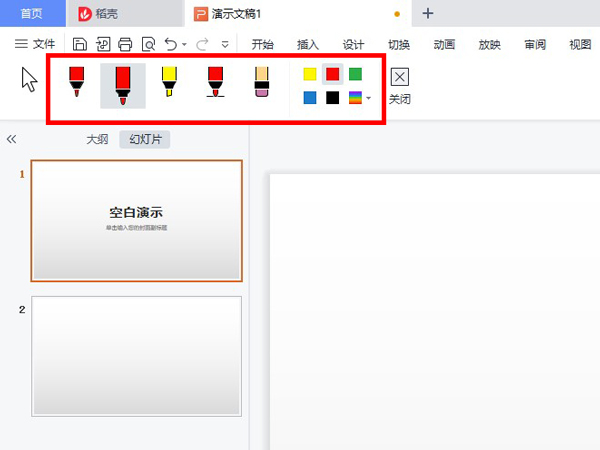Expand the undo history dropdown arrow
600x450 pixels.
[184, 45]
